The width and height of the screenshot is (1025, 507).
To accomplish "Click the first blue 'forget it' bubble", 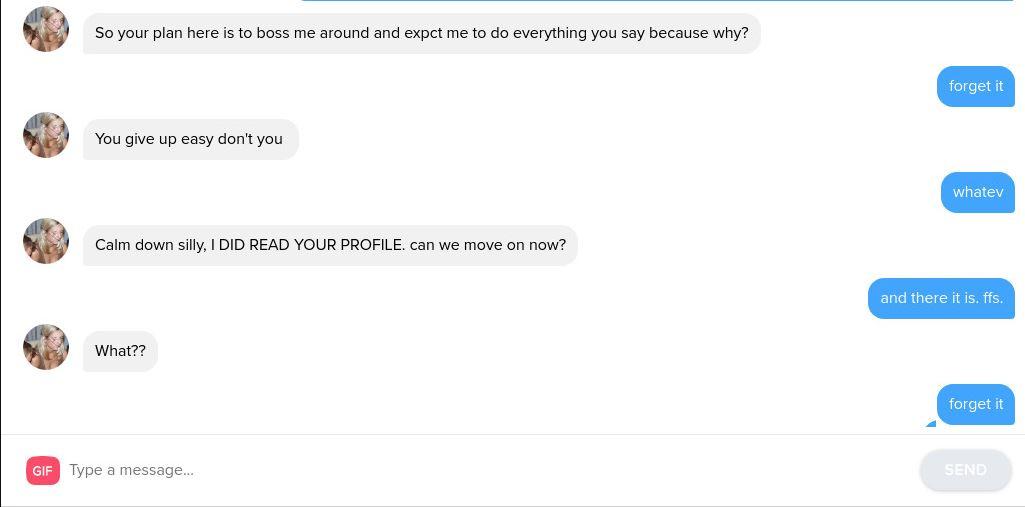I will click(x=975, y=86).
